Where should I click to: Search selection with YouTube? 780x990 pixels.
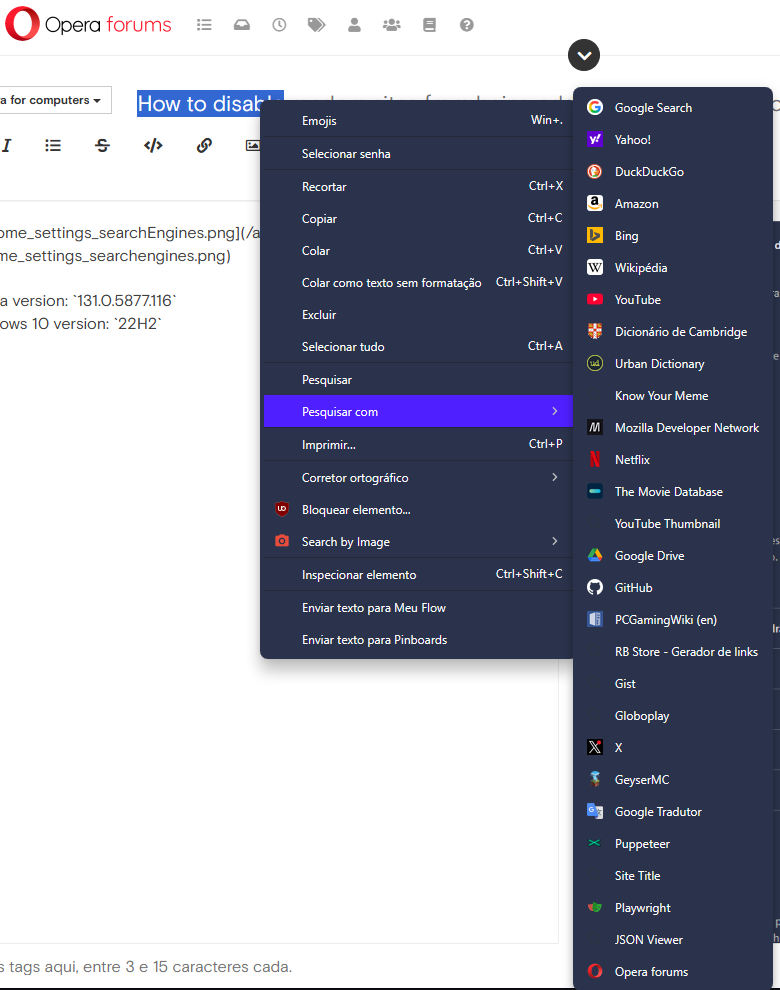coord(673,299)
